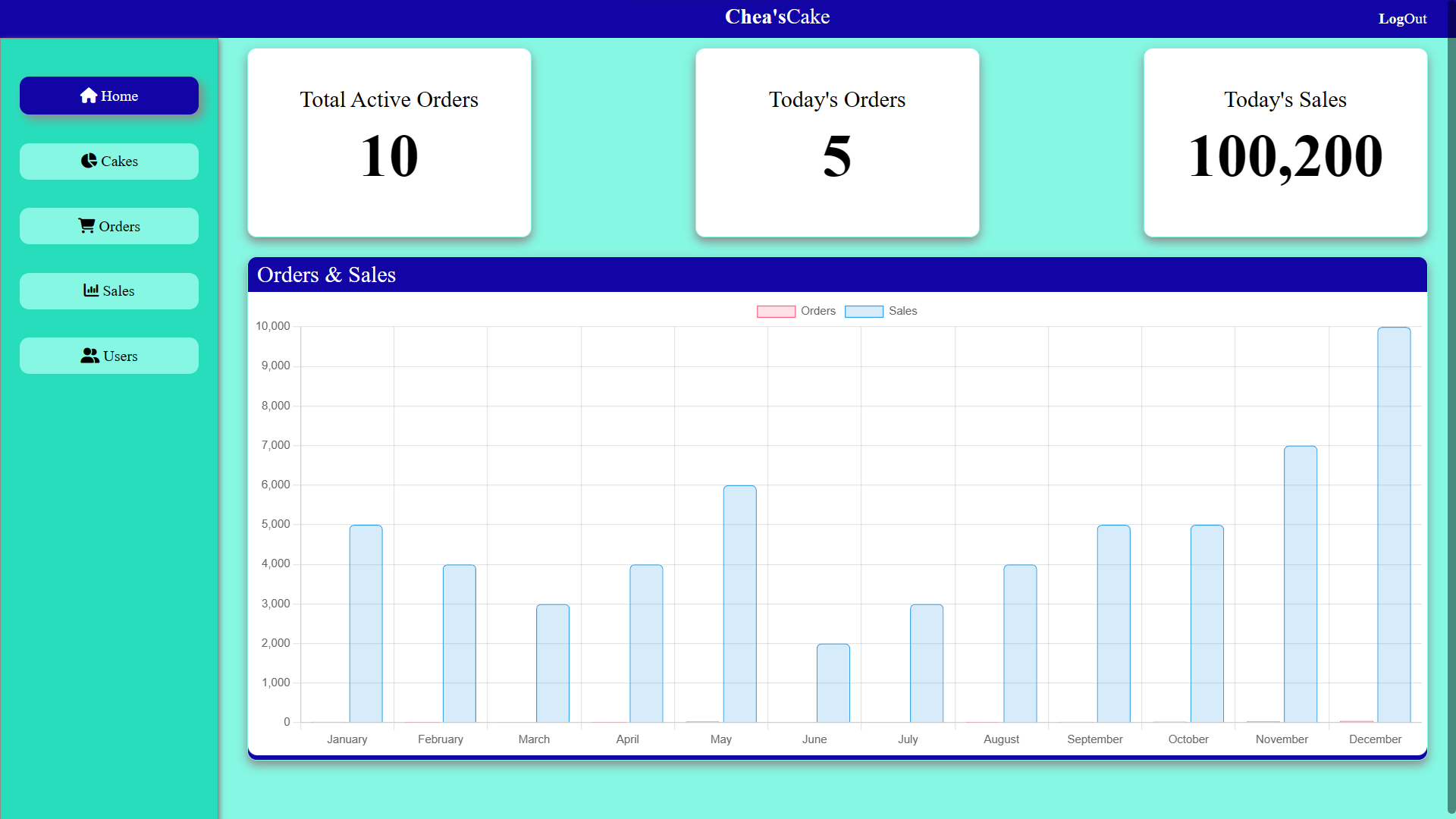Click the February sales bar

pos(460,643)
